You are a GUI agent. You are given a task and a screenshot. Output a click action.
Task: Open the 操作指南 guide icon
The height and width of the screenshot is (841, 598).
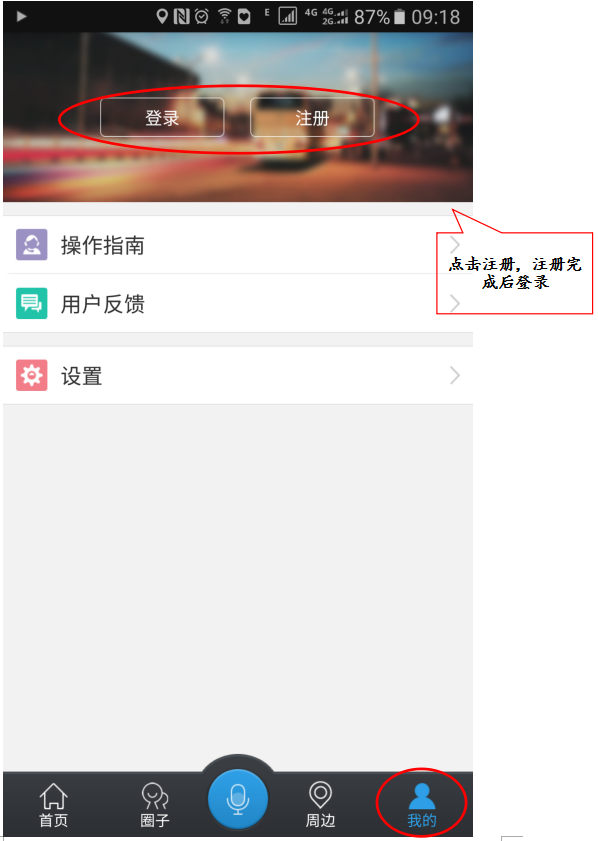tap(32, 245)
